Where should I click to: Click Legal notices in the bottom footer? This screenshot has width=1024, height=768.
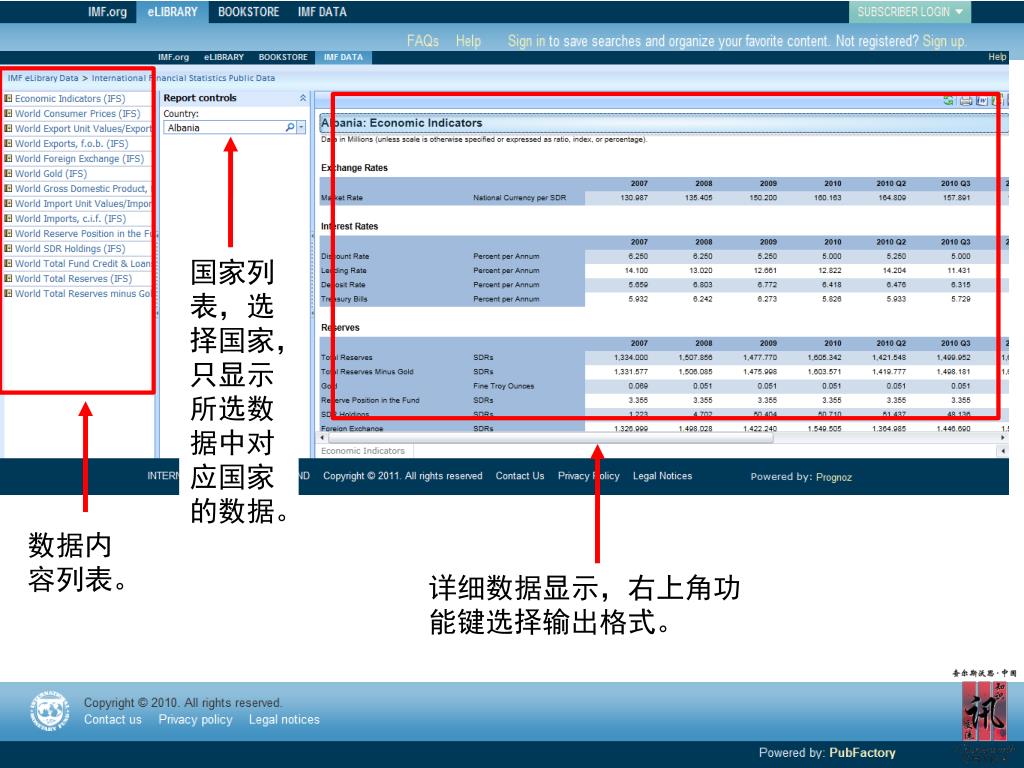pyautogui.click(x=284, y=720)
